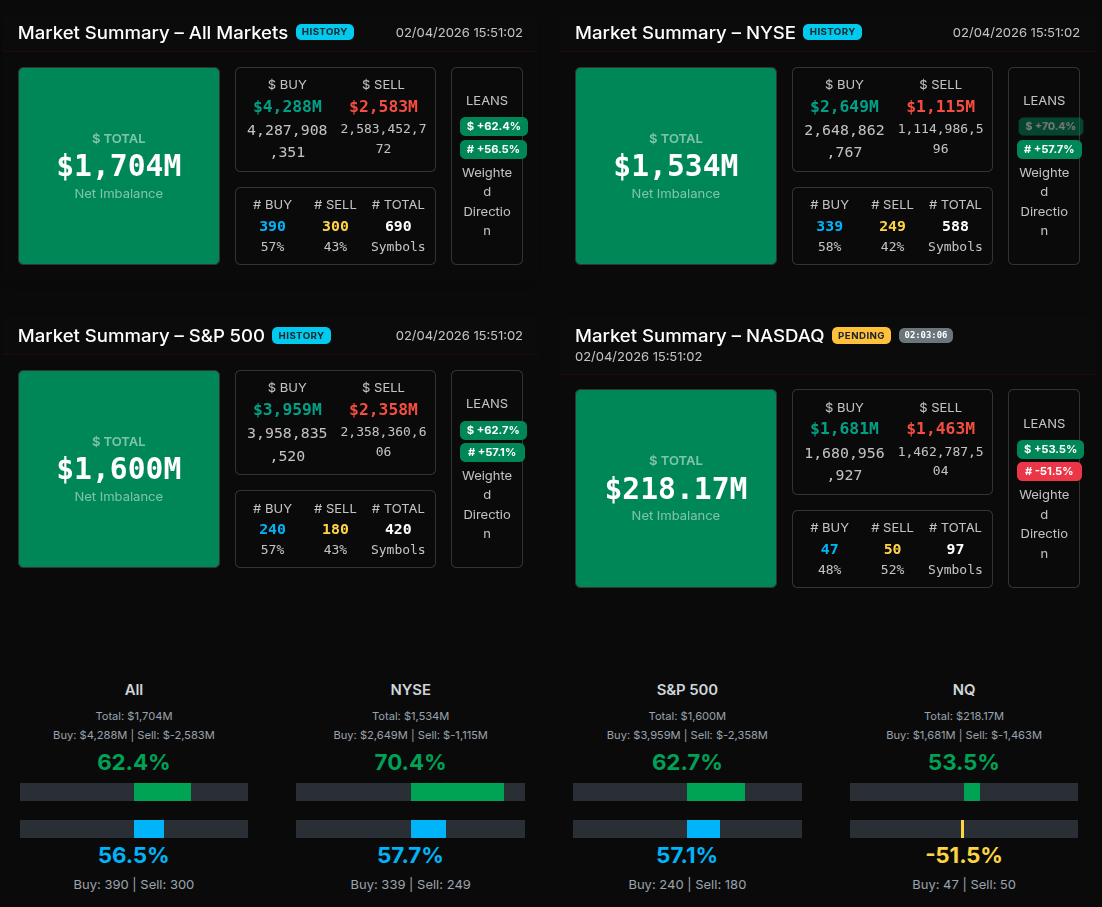The image size is (1102, 907).
Task: Click the blue 57.7% bar under NYSE
Action: coord(428,829)
